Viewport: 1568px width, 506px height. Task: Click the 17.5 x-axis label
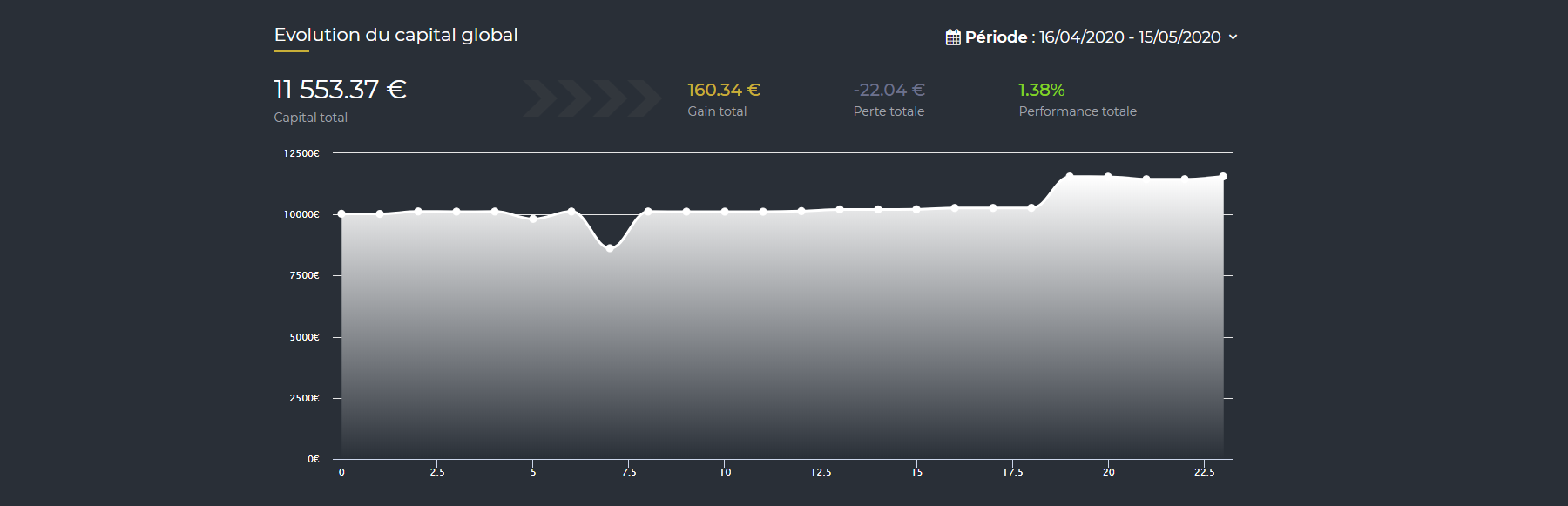[x=1012, y=472]
